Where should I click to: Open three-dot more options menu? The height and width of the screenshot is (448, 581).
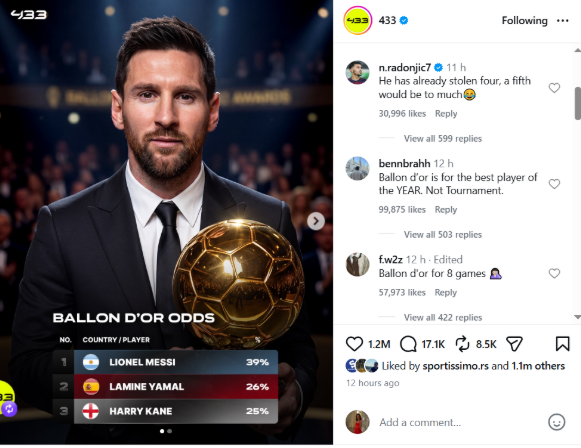562,21
